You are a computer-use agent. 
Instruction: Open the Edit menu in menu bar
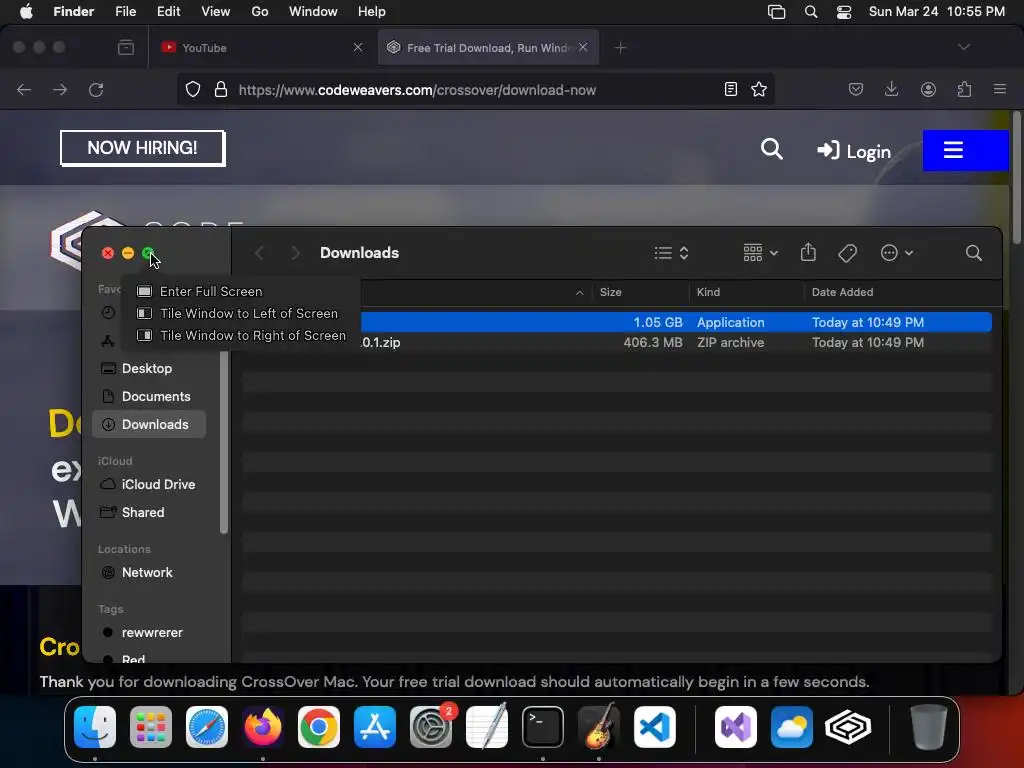(x=168, y=12)
